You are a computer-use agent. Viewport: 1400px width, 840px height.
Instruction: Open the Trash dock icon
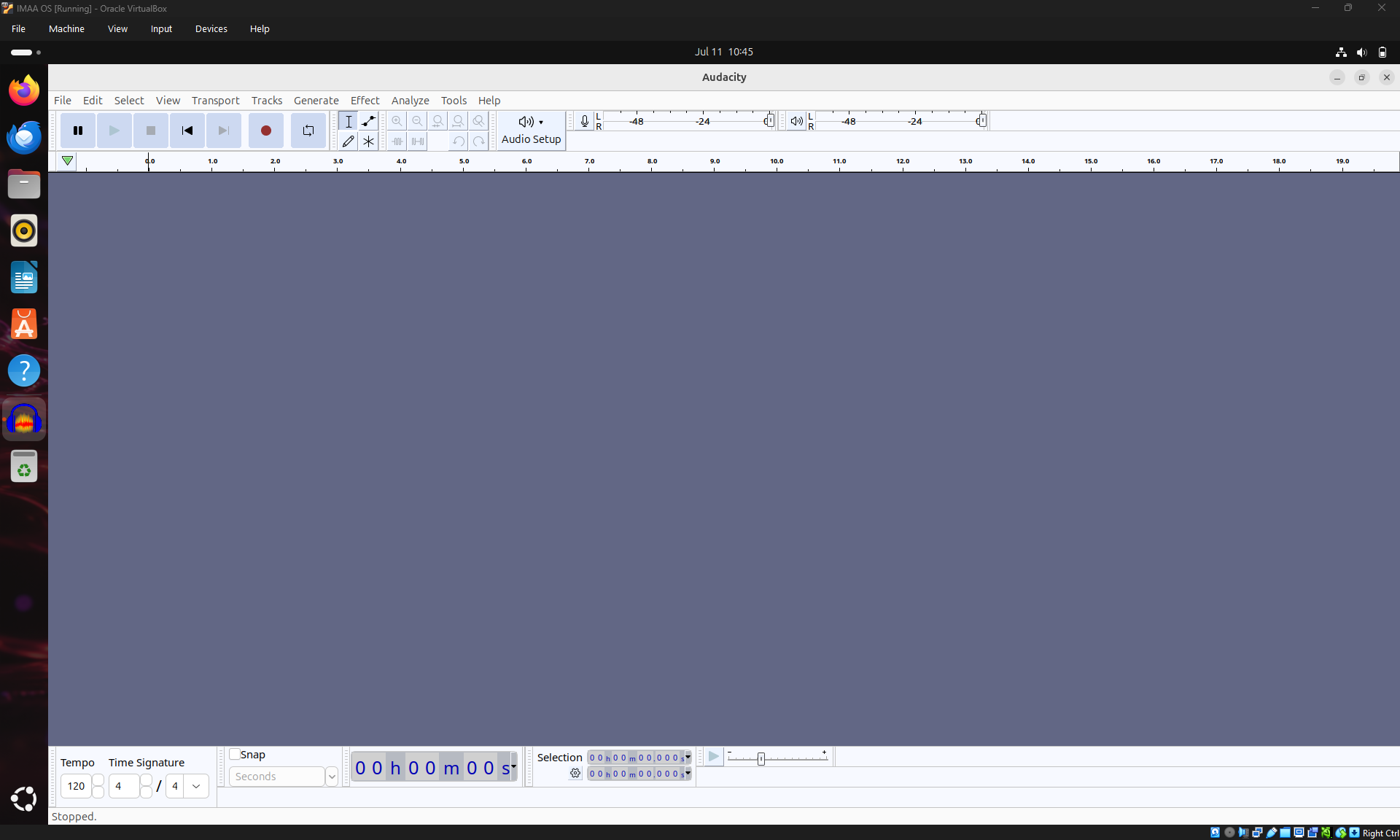pyautogui.click(x=24, y=467)
